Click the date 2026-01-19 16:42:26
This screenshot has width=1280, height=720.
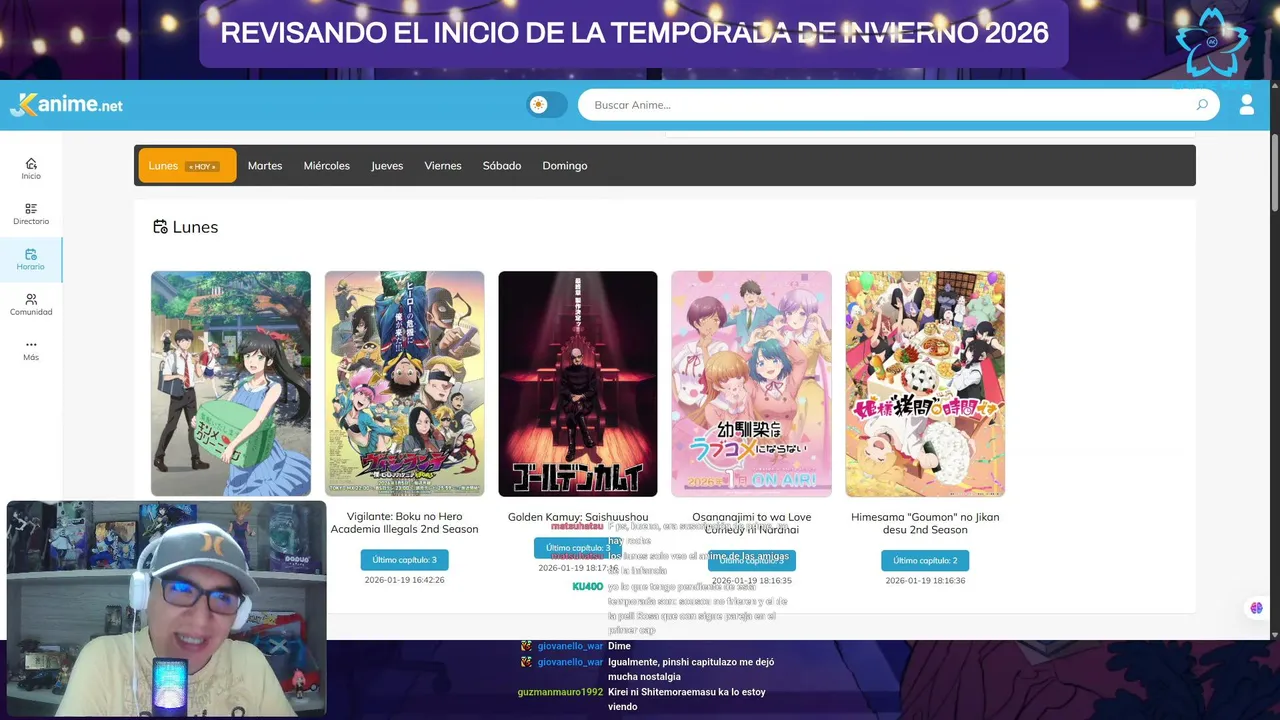(404, 580)
